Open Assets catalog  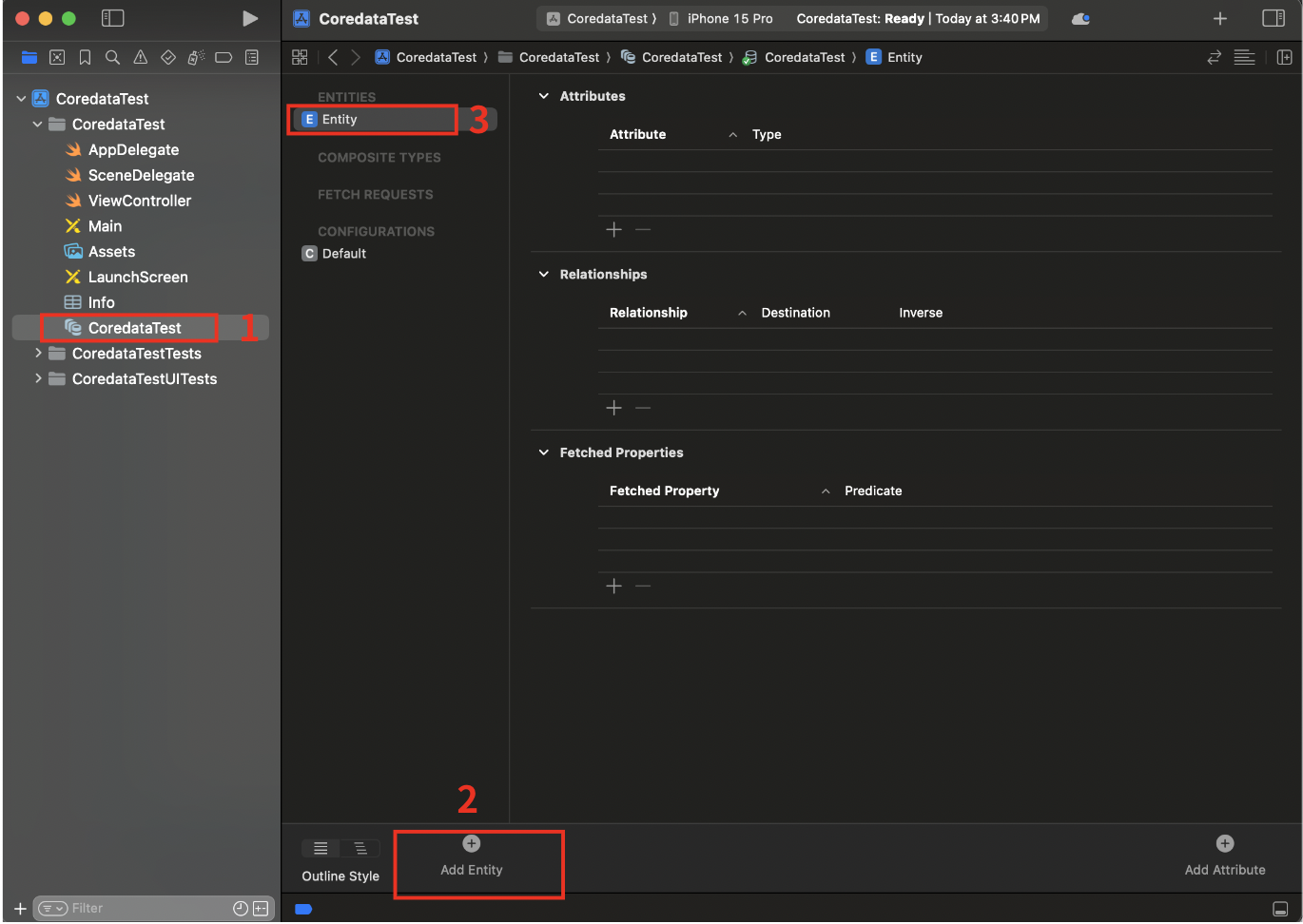pyautogui.click(x=100, y=252)
